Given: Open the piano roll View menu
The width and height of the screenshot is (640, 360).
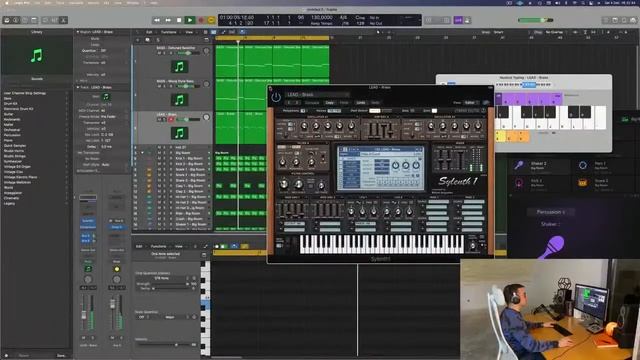Looking at the screenshot, I should (x=179, y=247).
